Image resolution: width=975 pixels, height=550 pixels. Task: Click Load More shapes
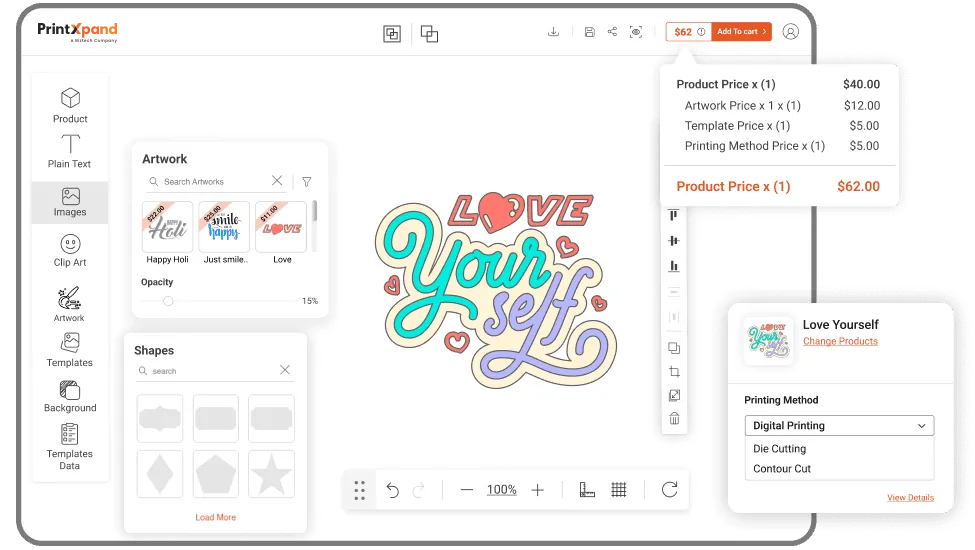coord(216,517)
